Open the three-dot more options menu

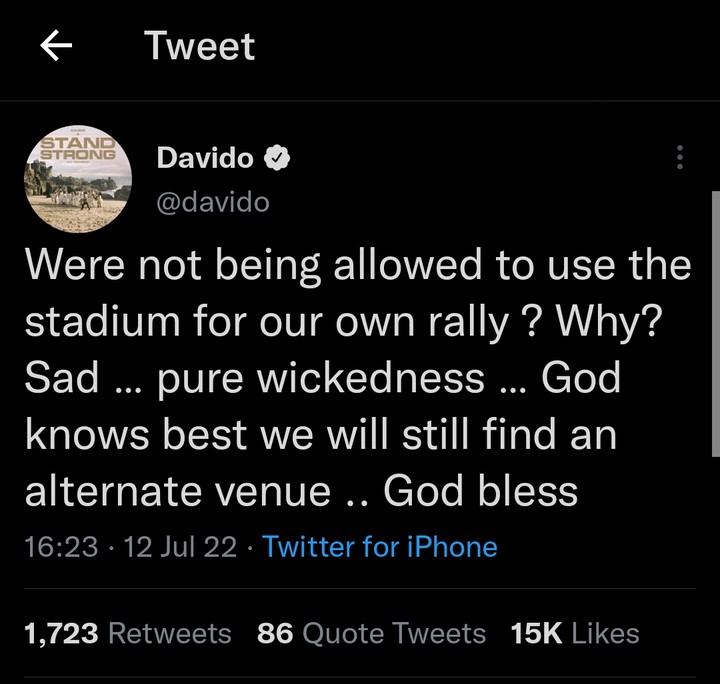pyautogui.click(x=680, y=158)
